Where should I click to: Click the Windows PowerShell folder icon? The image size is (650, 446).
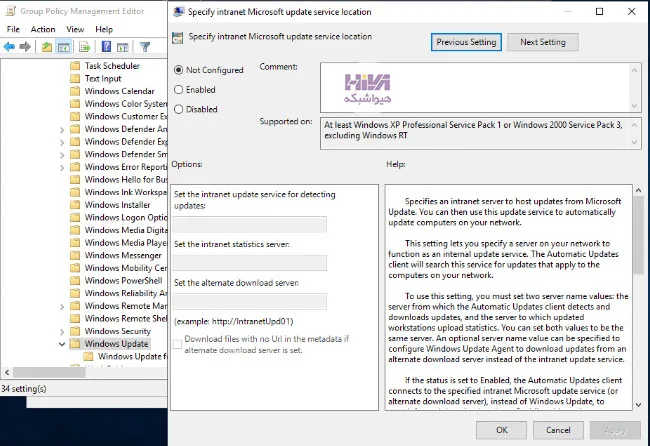(75, 281)
